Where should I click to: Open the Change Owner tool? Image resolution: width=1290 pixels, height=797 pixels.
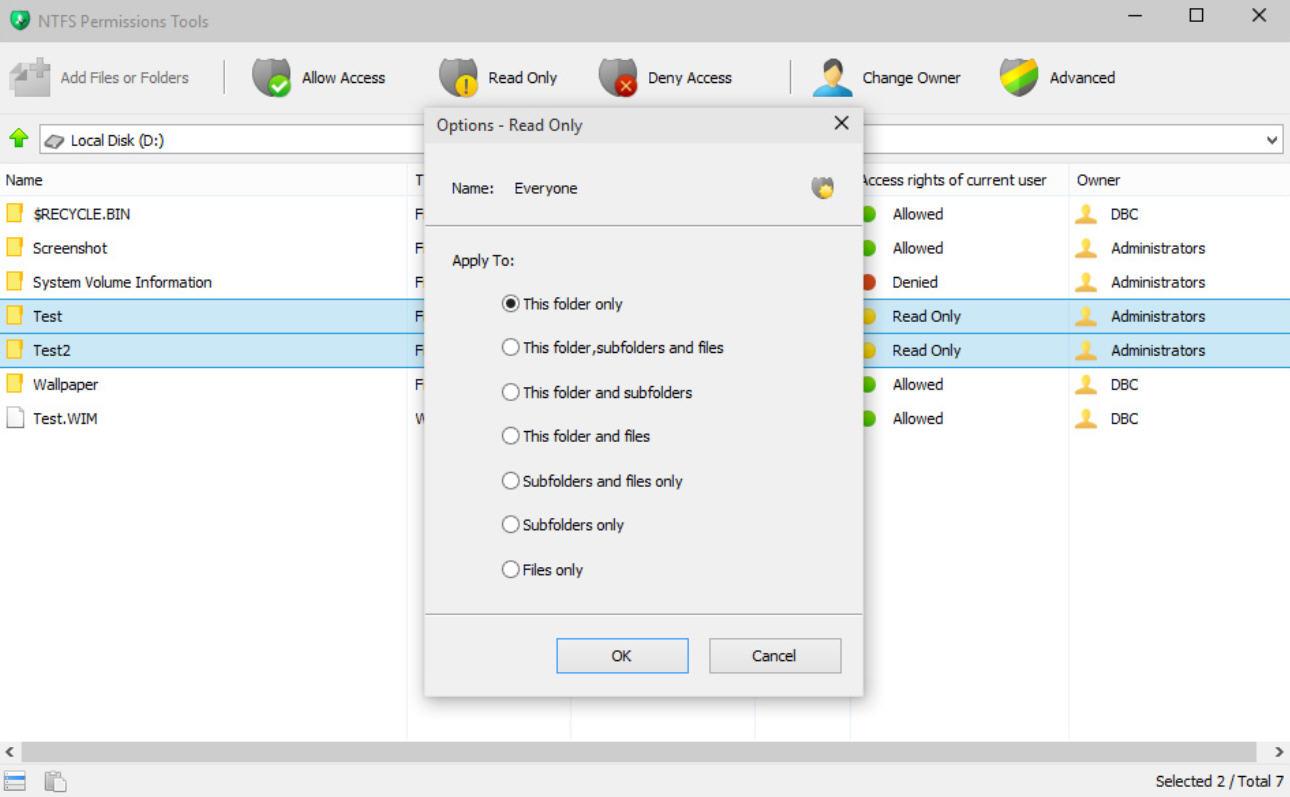pos(832,78)
